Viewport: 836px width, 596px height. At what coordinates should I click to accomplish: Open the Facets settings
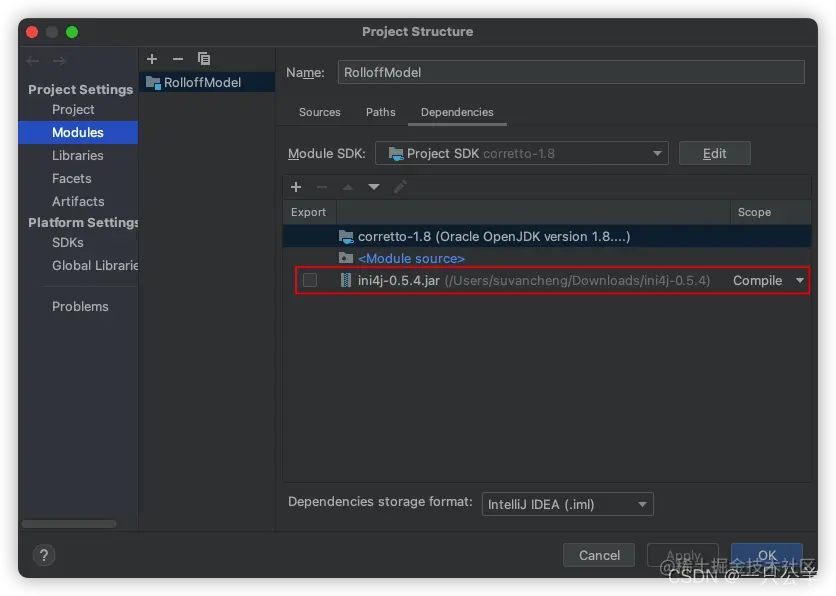71,179
